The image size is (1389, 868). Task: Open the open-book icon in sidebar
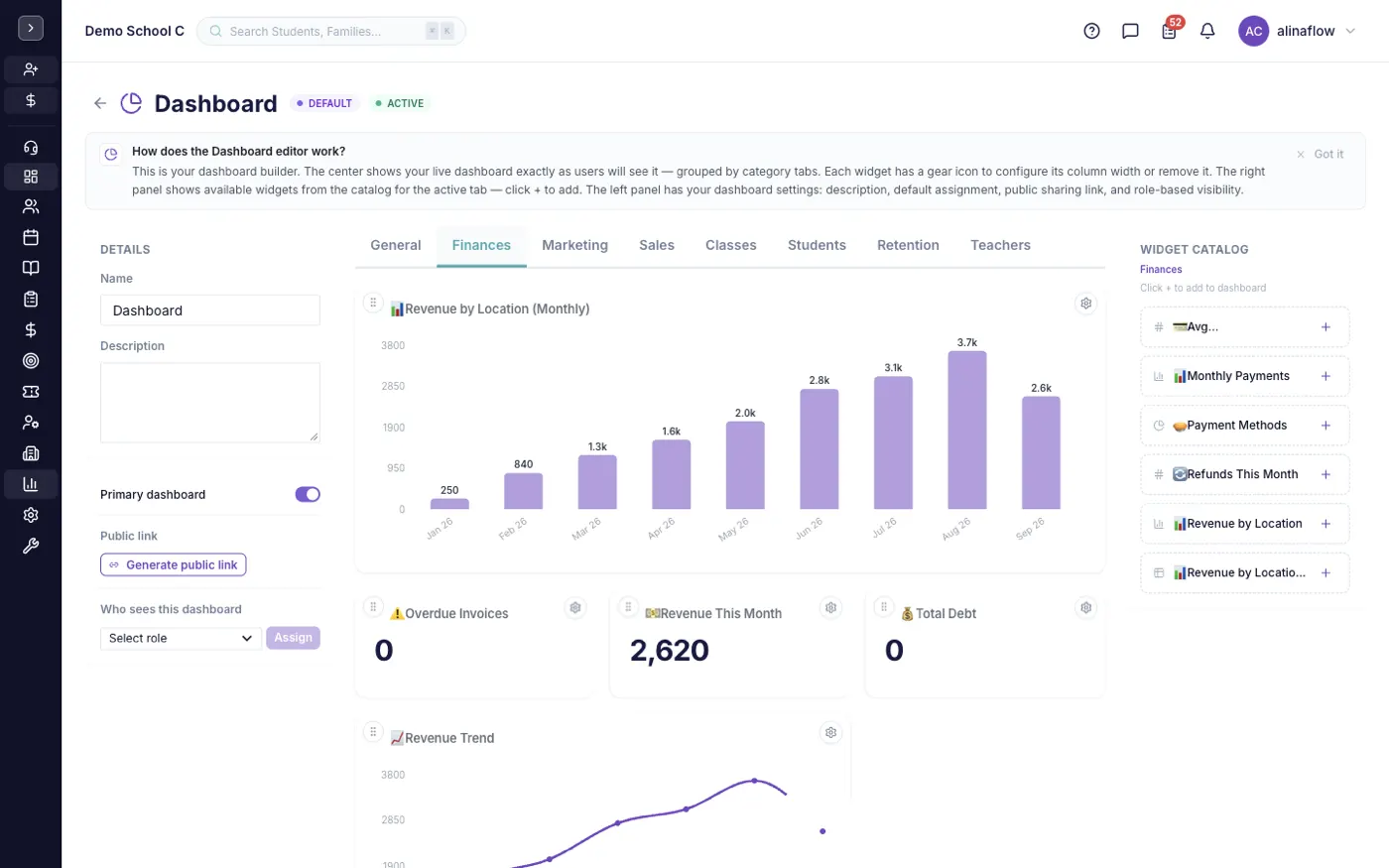(x=31, y=268)
